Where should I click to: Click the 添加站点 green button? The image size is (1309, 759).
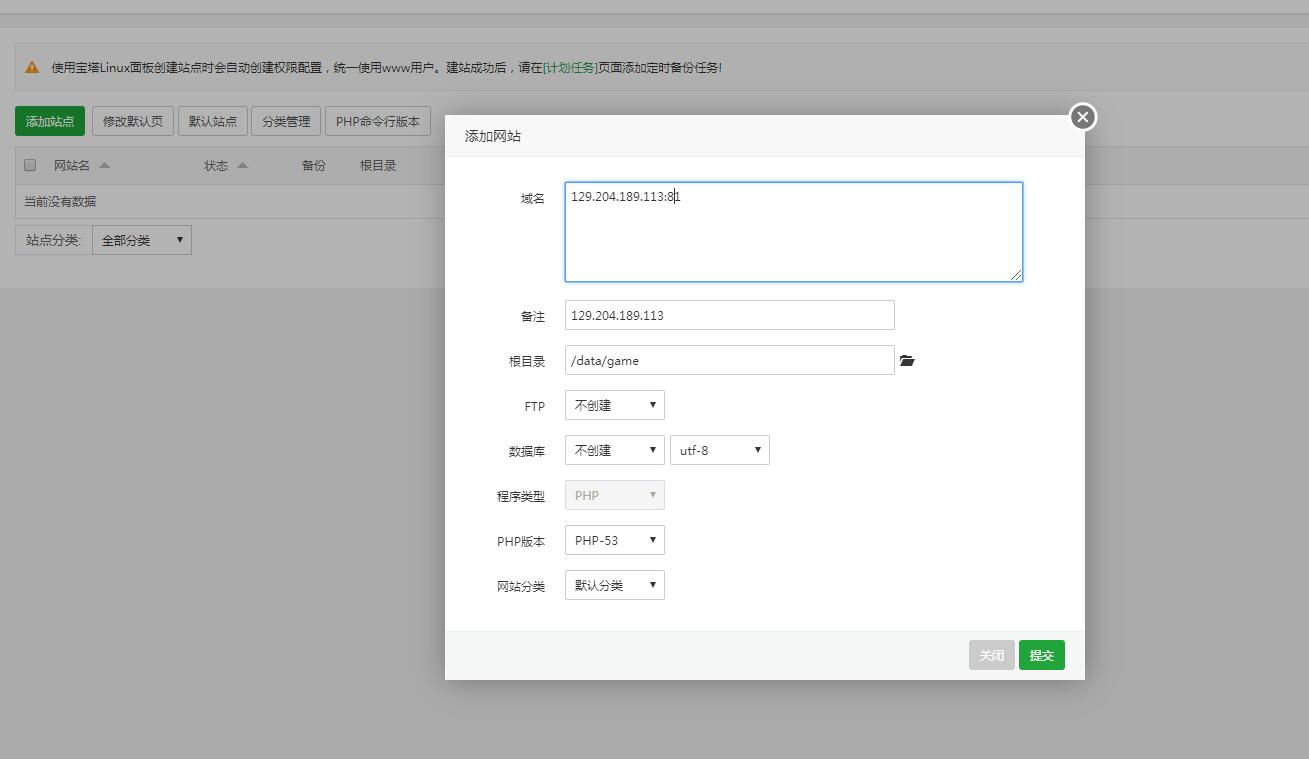pyautogui.click(x=50, y=121)
